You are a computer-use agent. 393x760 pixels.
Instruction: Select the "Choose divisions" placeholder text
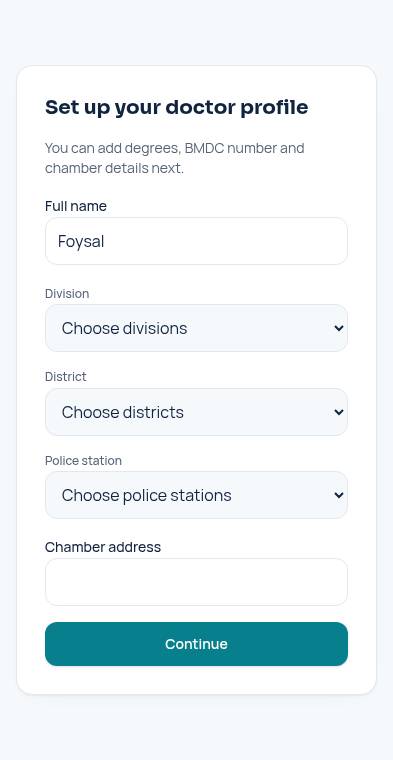pos(124,328)
